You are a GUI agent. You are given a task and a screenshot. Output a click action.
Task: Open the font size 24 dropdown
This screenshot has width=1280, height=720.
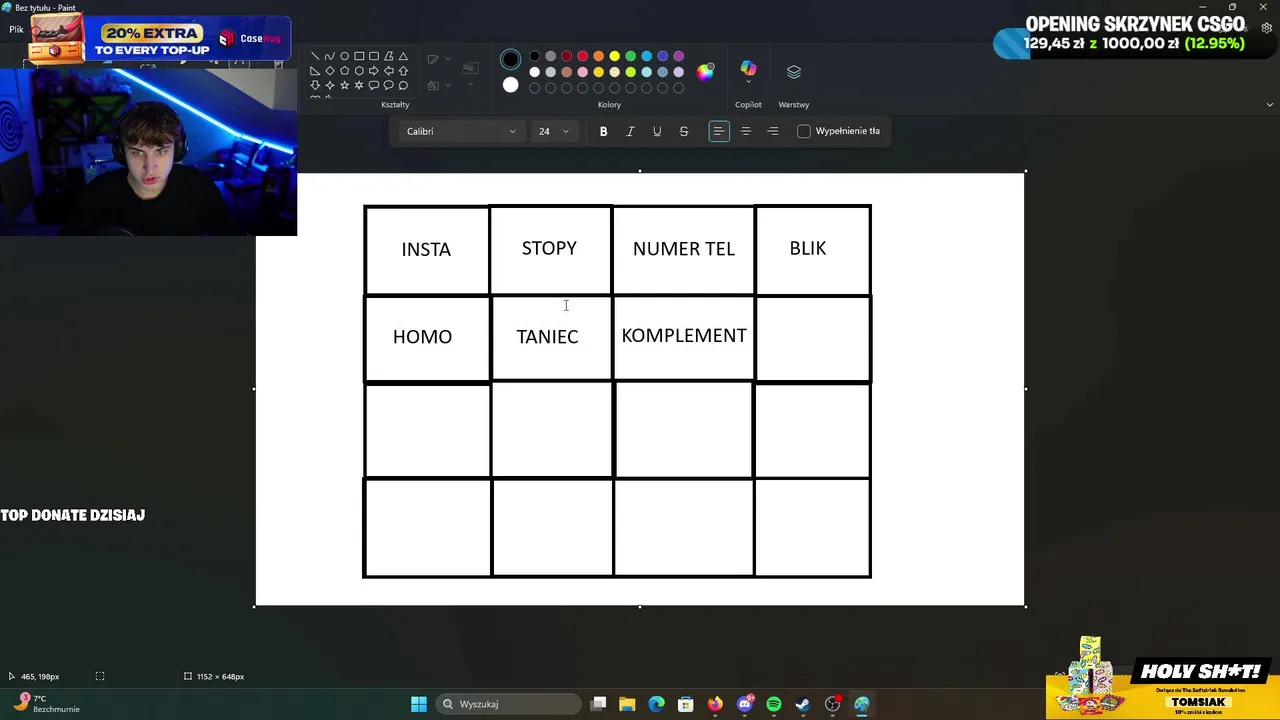pos(554,131)
